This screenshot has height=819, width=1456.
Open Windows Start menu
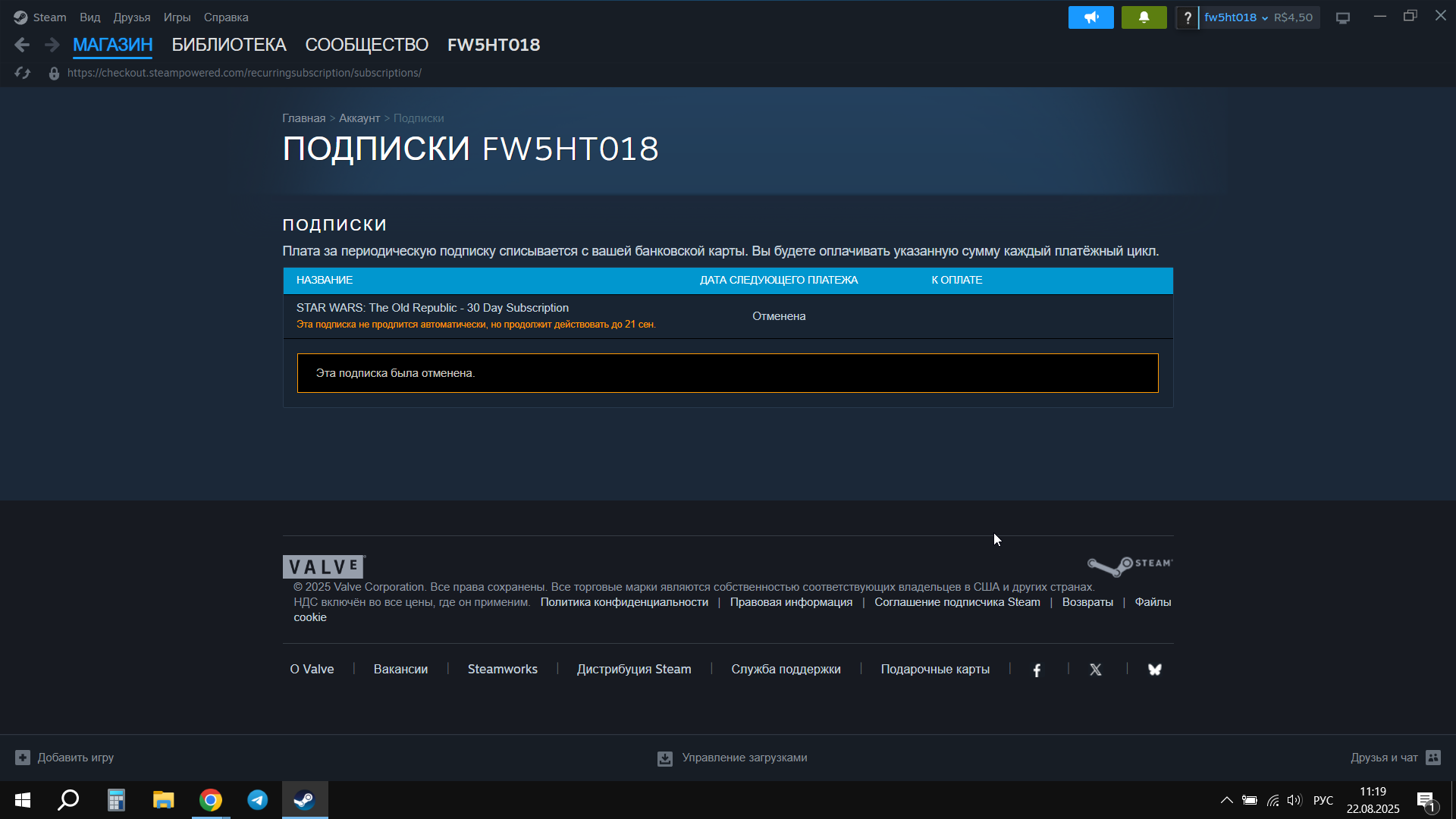[23, 800]
